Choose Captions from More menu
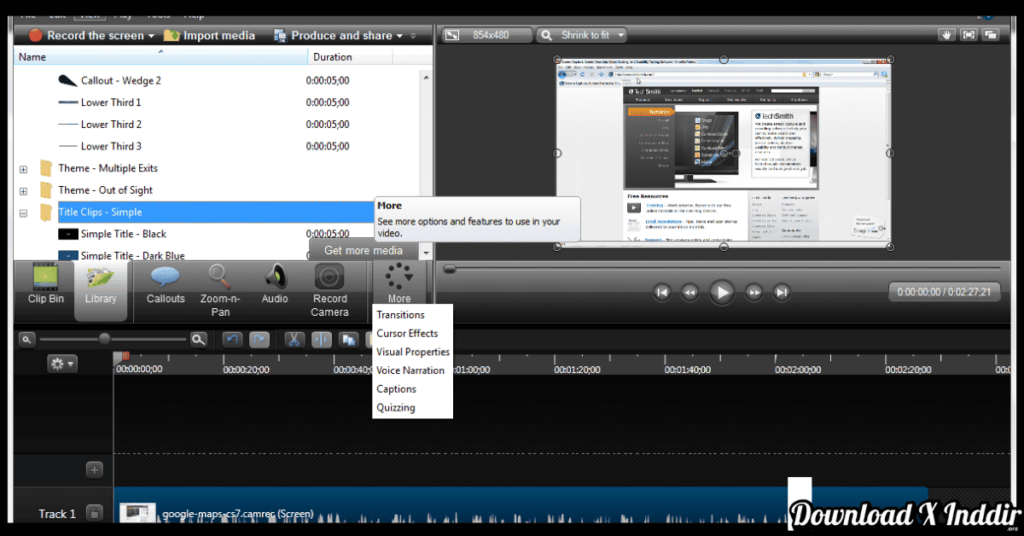 pos(396,389)
